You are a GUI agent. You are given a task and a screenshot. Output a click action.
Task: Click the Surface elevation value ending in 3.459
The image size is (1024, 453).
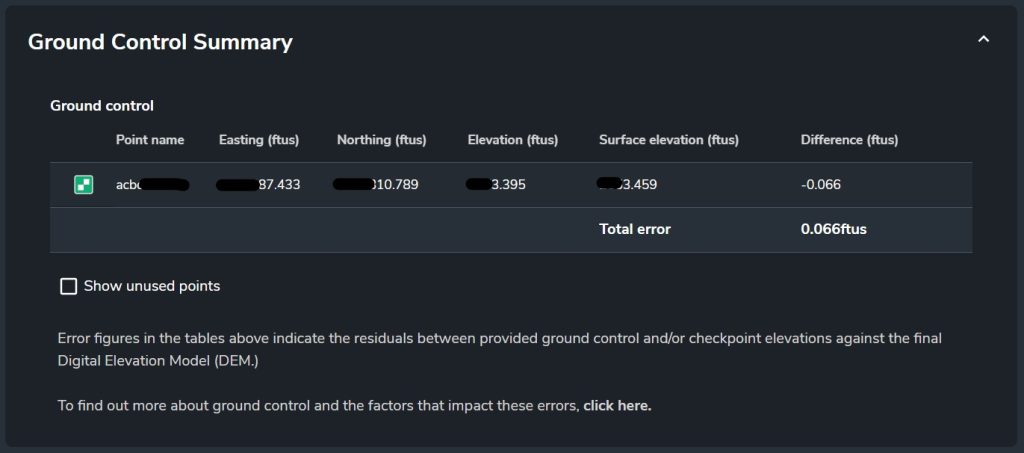628,185
